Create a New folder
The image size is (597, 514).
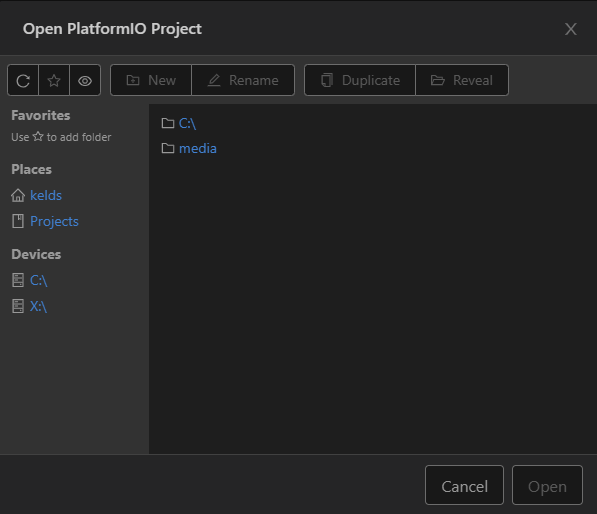[x=151, y=80]
